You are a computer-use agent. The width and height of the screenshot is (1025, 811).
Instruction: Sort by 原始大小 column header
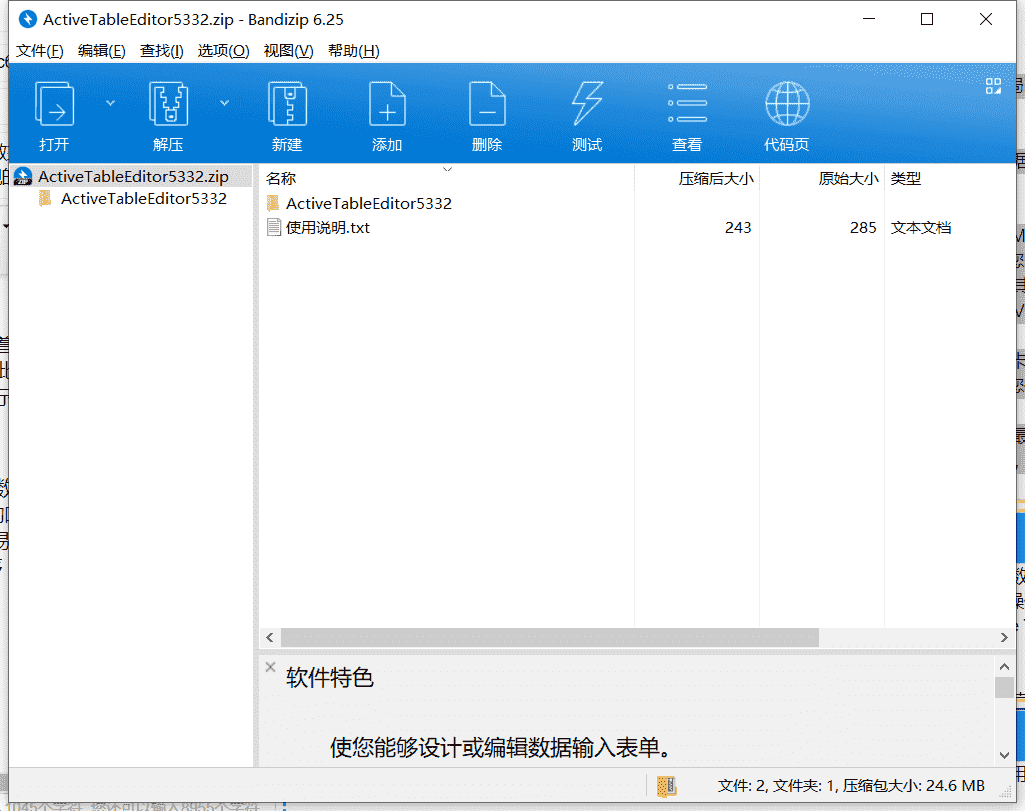(x=848, y=178)
